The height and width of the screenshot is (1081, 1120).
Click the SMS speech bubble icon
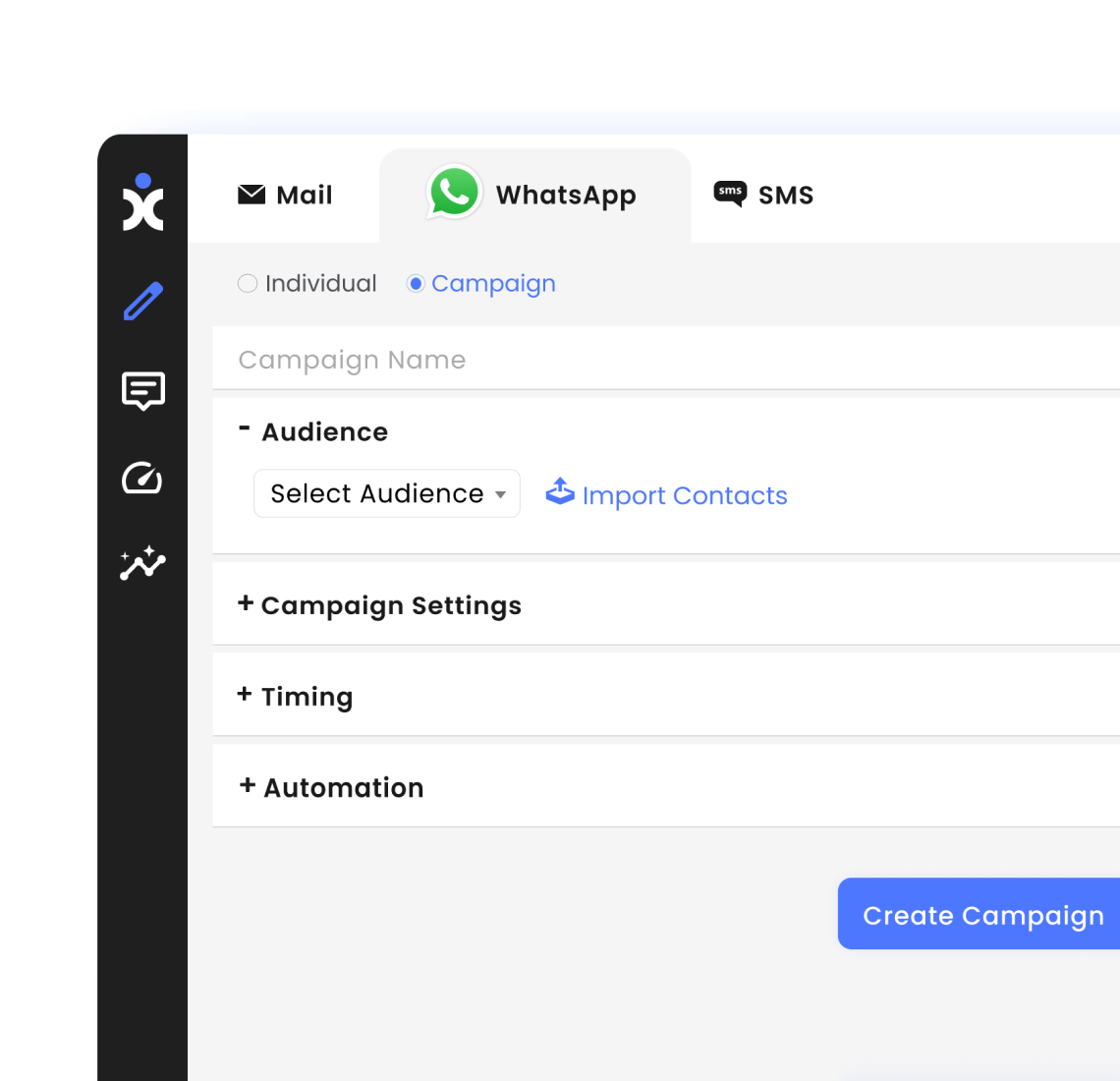point(730,194)
